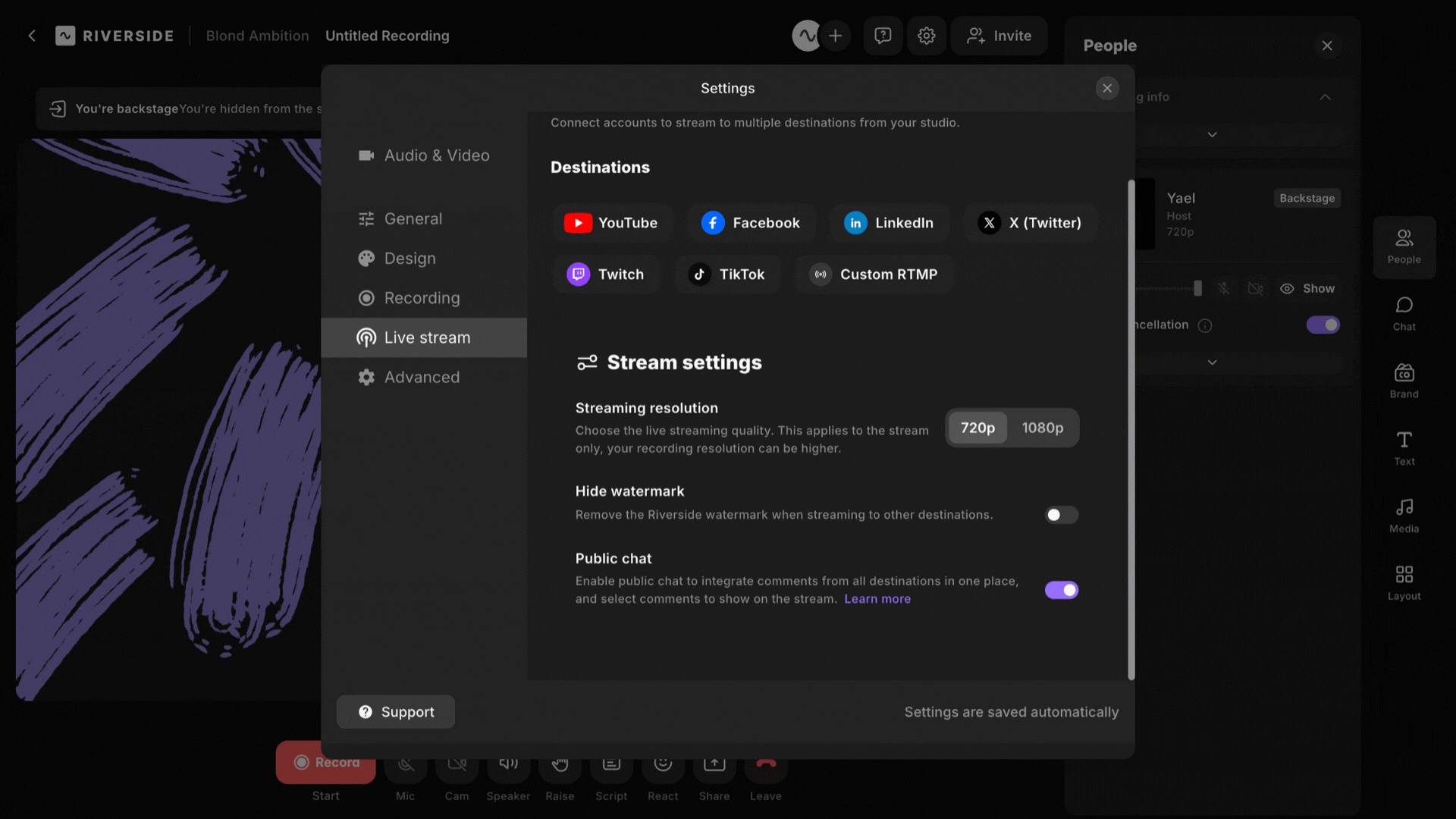Collapse the info section chevron in People panel
Viewport: 1456px width, 819px height.
(1325, 97)
